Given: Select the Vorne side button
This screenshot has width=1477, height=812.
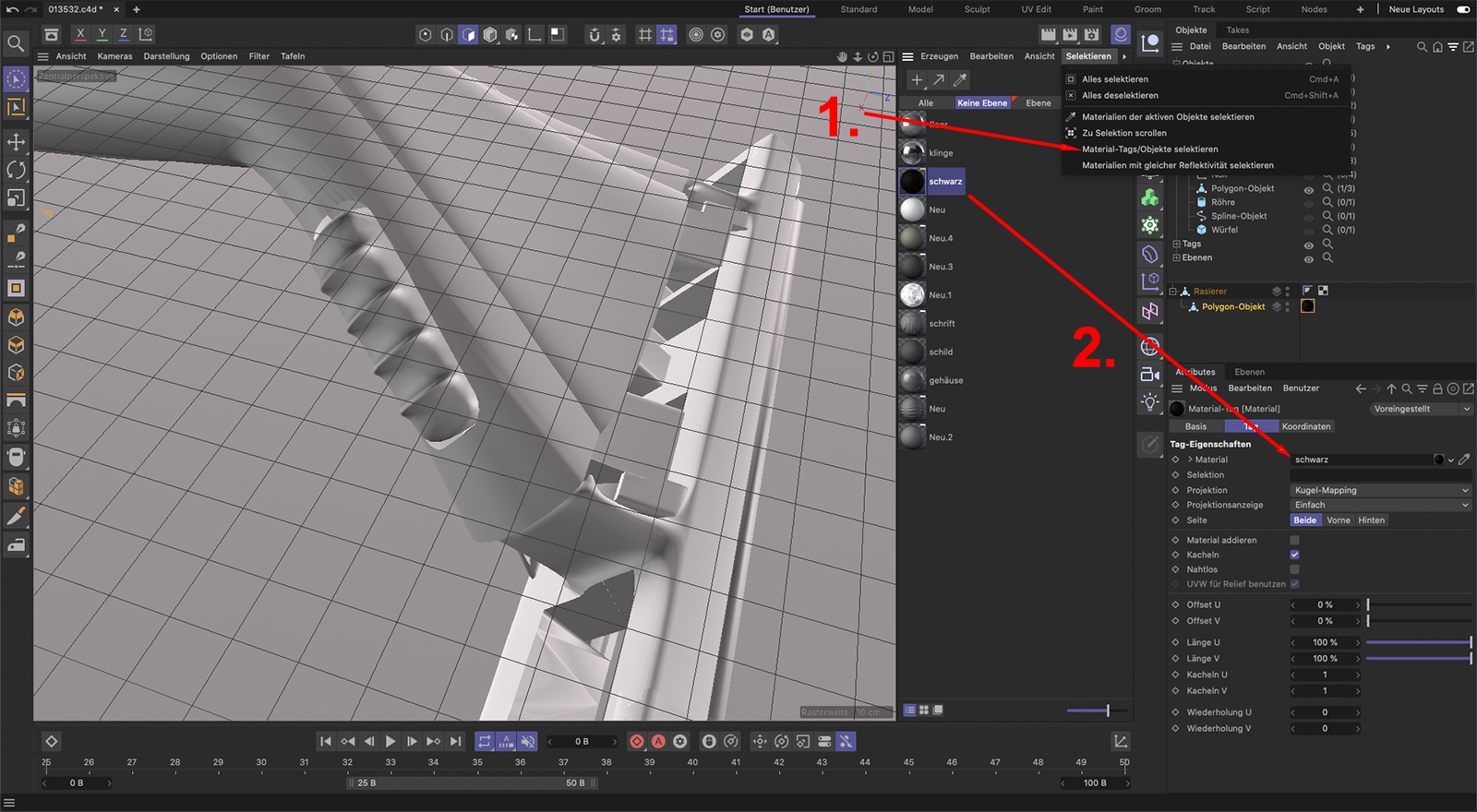Looking at the screenshot, I should (1338, 520).
